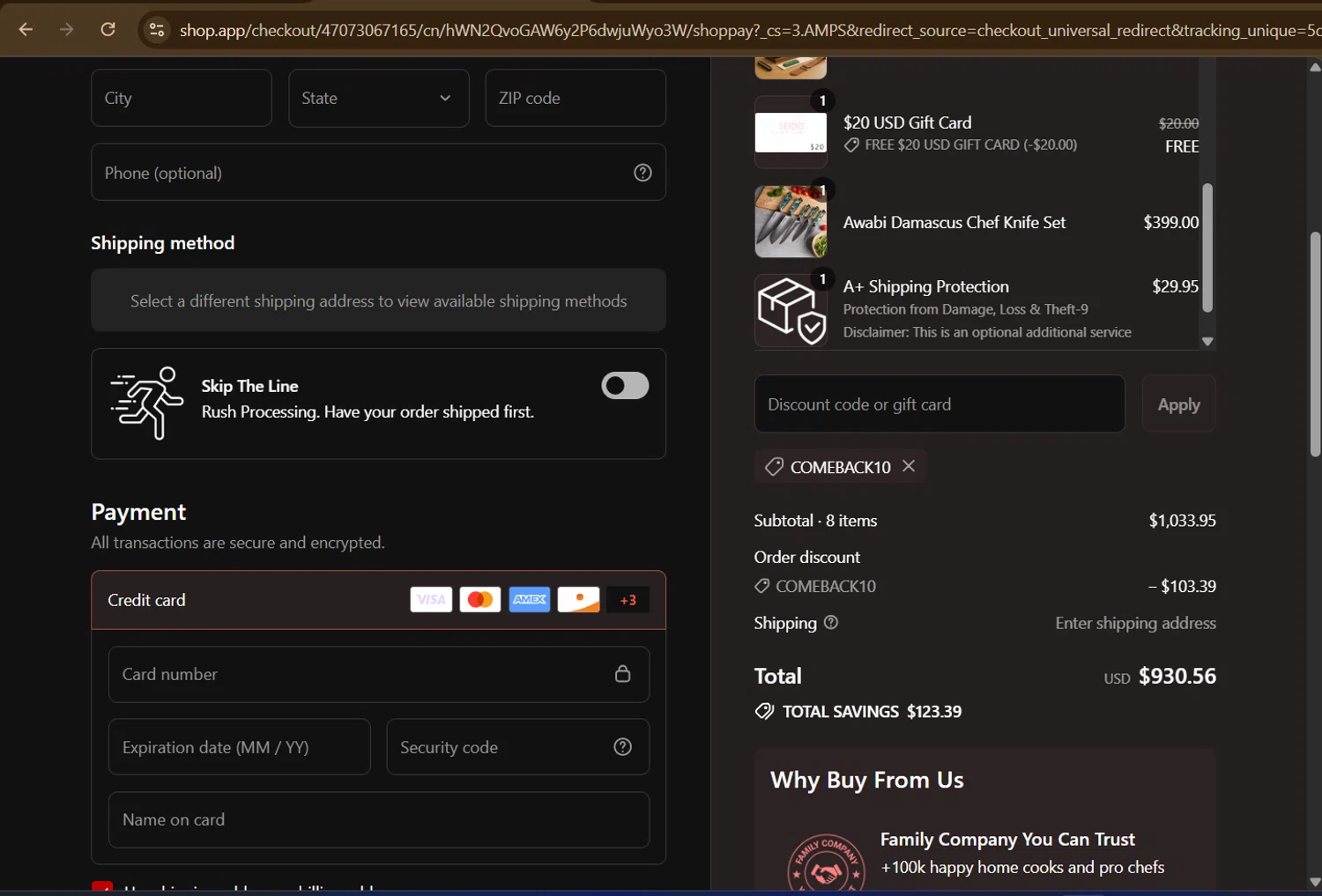Click the Shipping method notice box
1322x896 pixels.
(x=378, y=300)
